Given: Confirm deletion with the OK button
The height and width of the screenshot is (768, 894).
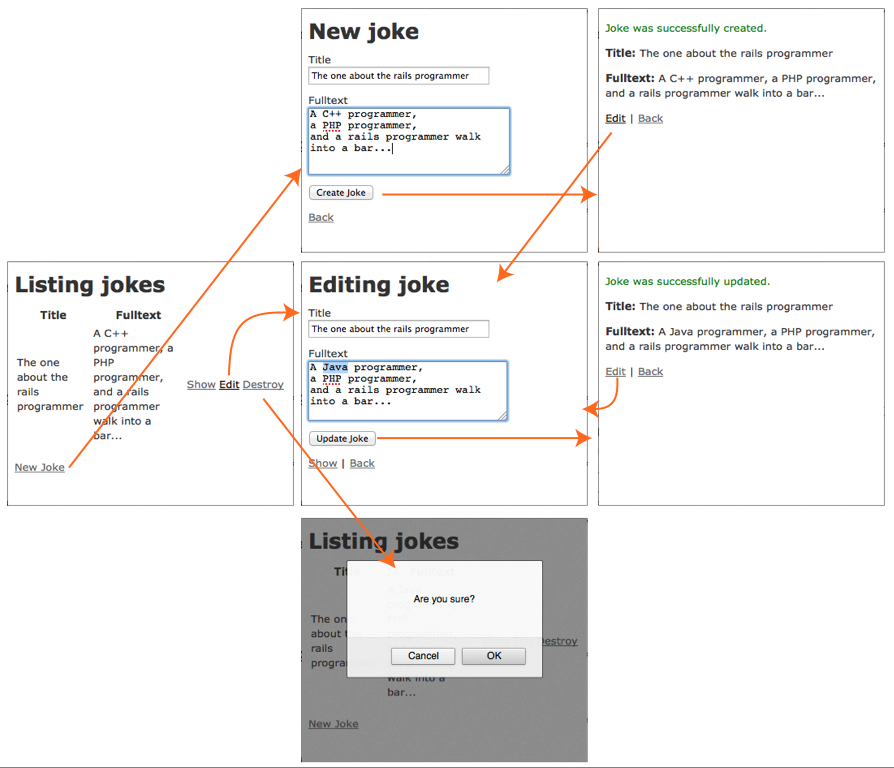Looking at the screenshot, I should click(494, 656).
